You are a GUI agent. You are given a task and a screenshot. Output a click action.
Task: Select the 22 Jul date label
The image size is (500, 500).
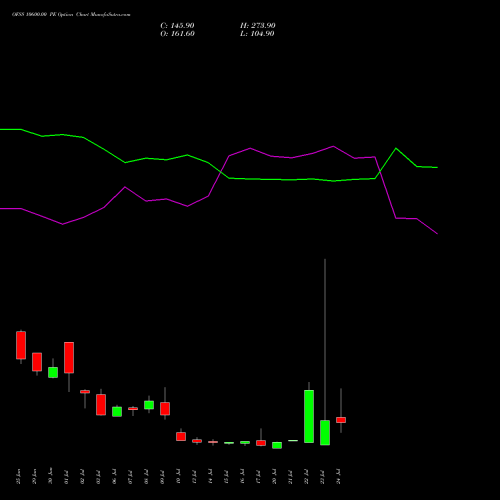click(306, 477)
